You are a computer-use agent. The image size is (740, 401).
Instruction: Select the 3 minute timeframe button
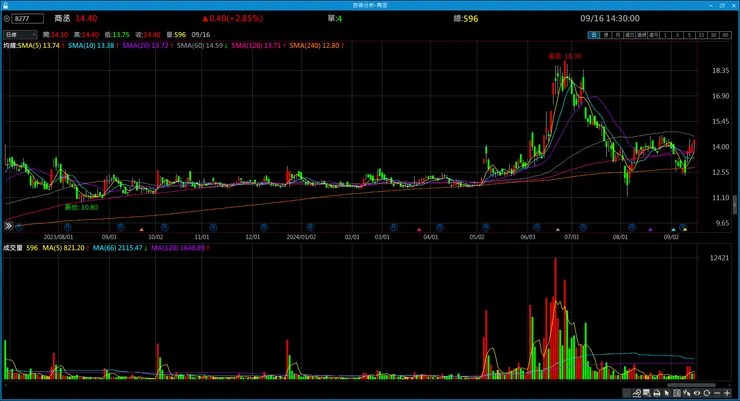pyautogui.click(x=677, y=35)
